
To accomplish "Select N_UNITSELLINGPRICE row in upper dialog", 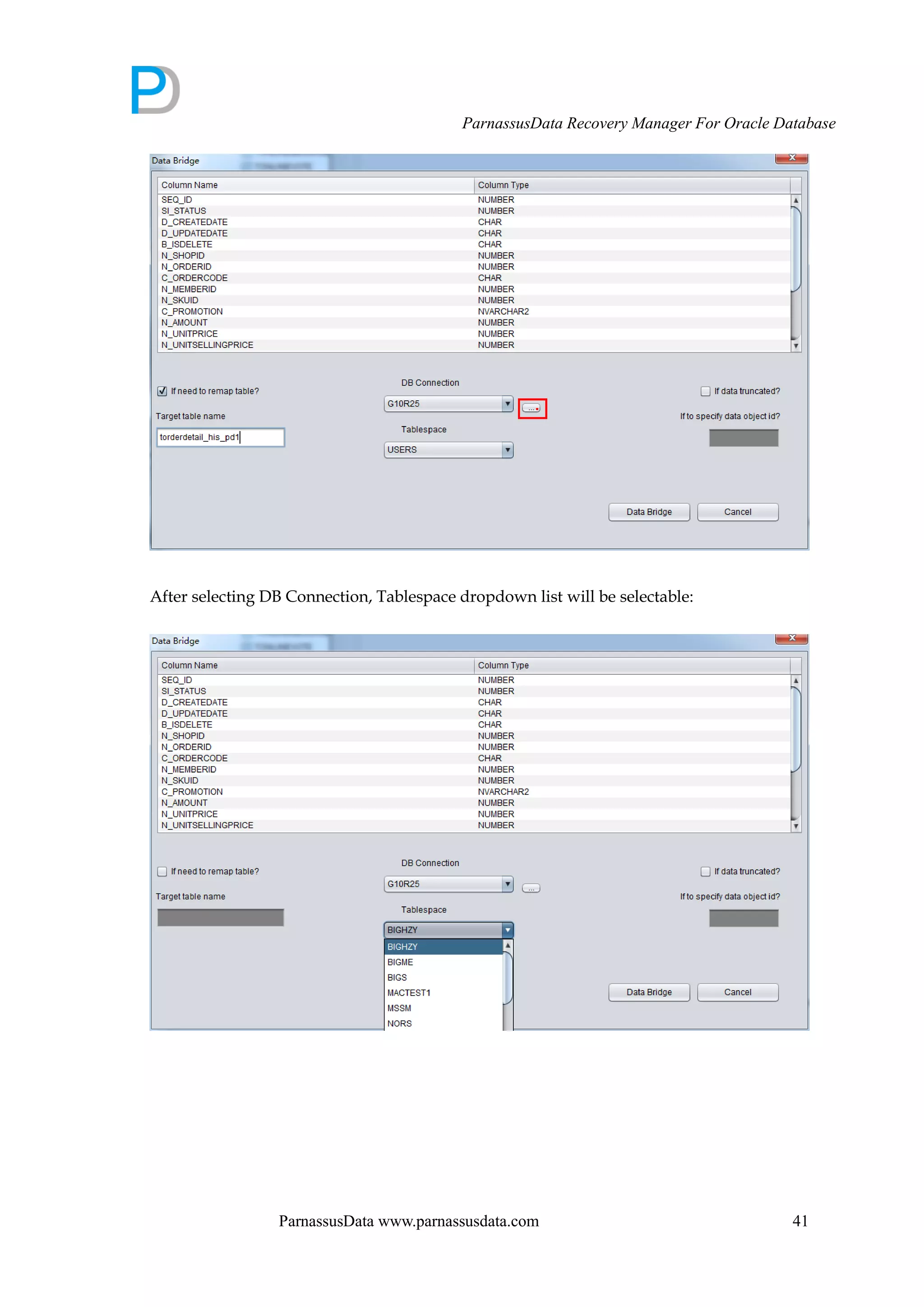I will click(474, 345).
